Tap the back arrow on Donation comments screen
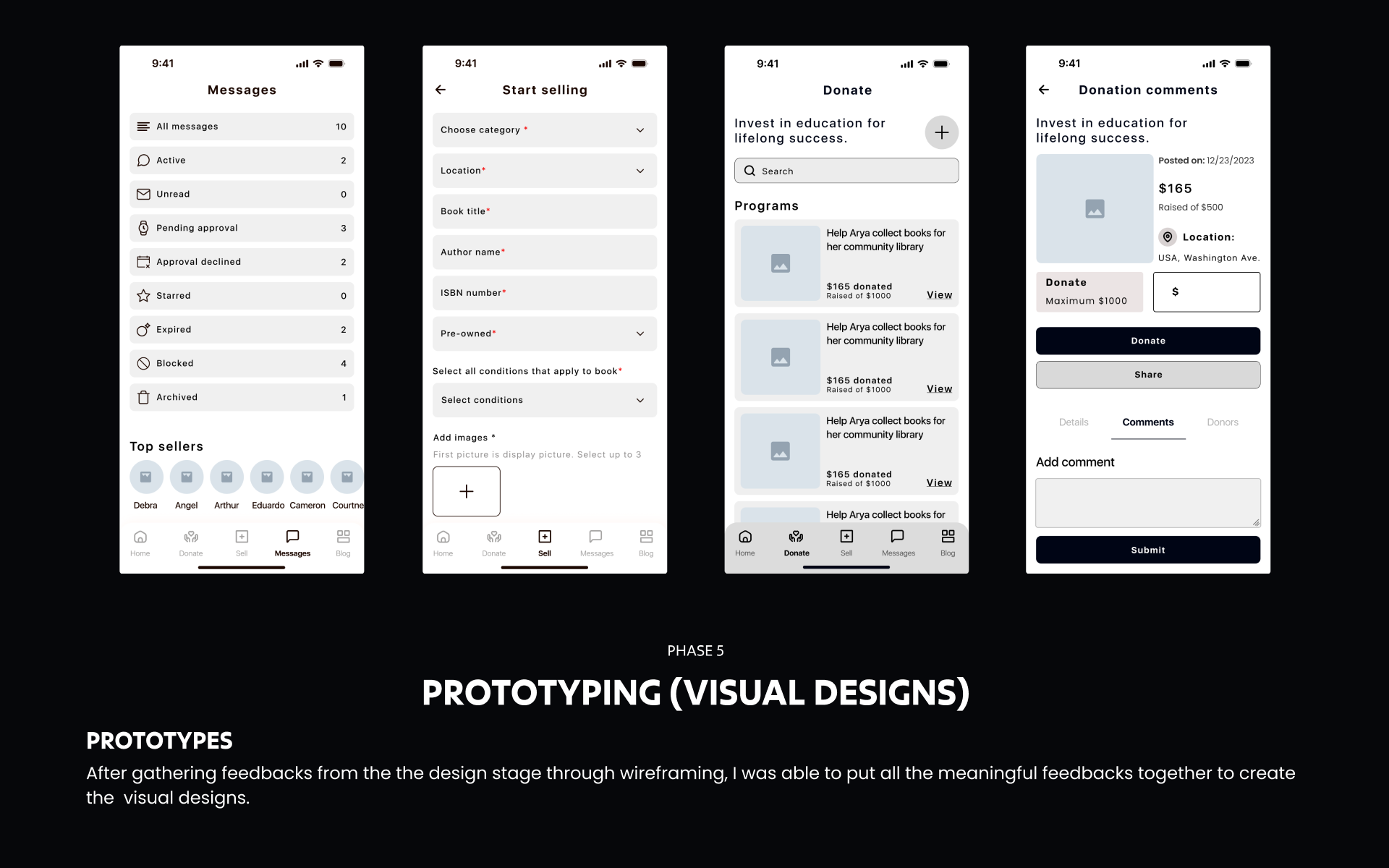 tap(1047, 91)
